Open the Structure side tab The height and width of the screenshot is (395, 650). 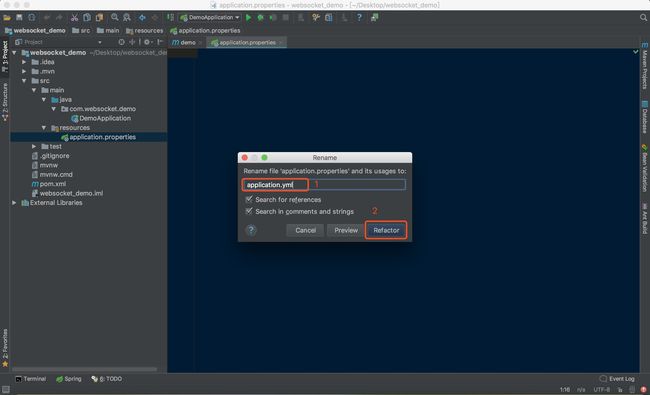point(5,102)
